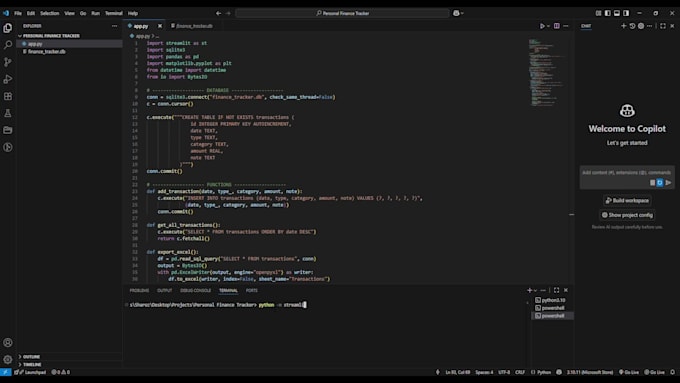Screen dimensions: 680x383
Task: Switch to DEBUG CONSOLE tab
Action: click(196, 291)
